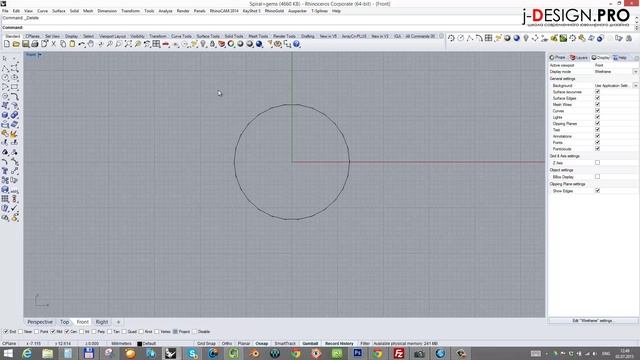Toggle the Mesh Wires checkbox
This screenshot has width=640, height=360.
click(597, 104)
